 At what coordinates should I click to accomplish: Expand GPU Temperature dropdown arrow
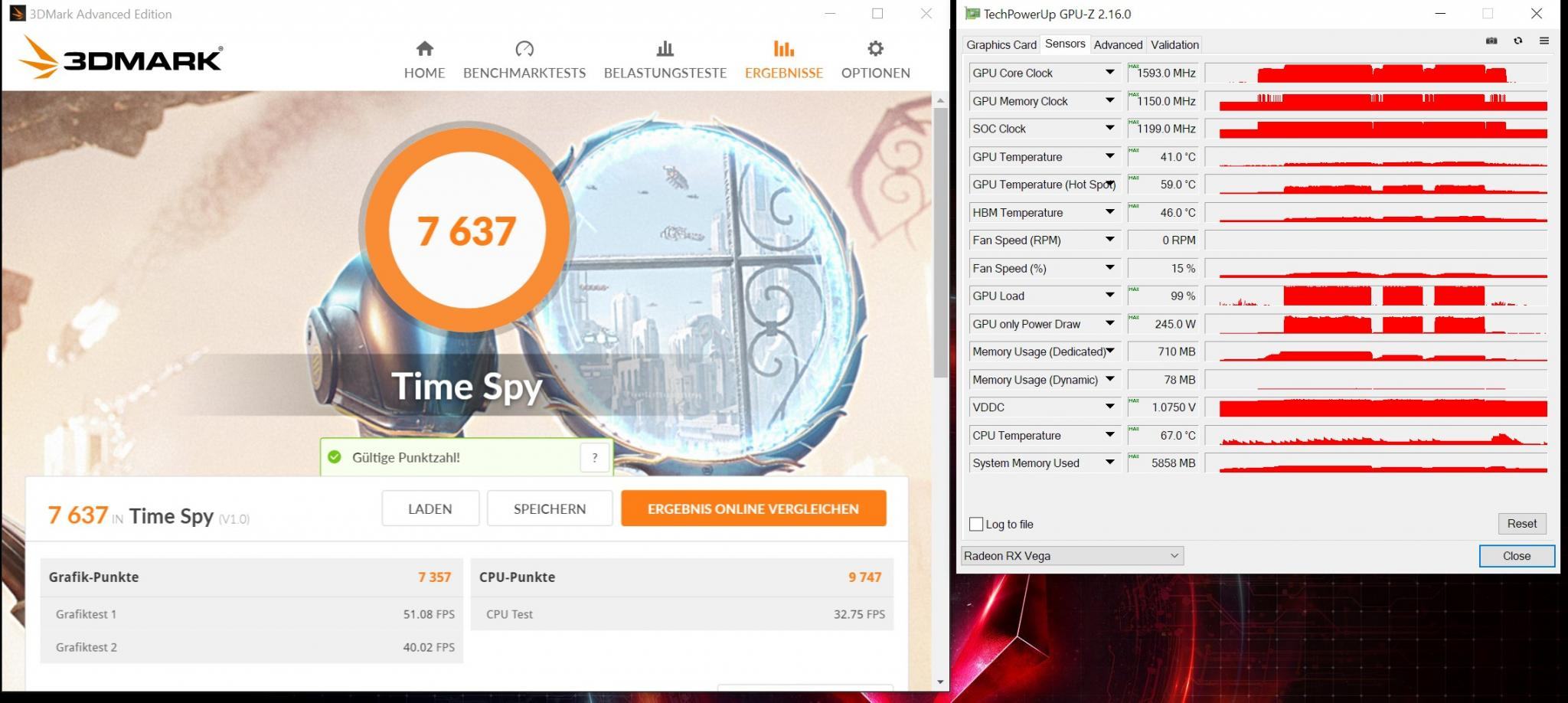(x=1109, y=156)
